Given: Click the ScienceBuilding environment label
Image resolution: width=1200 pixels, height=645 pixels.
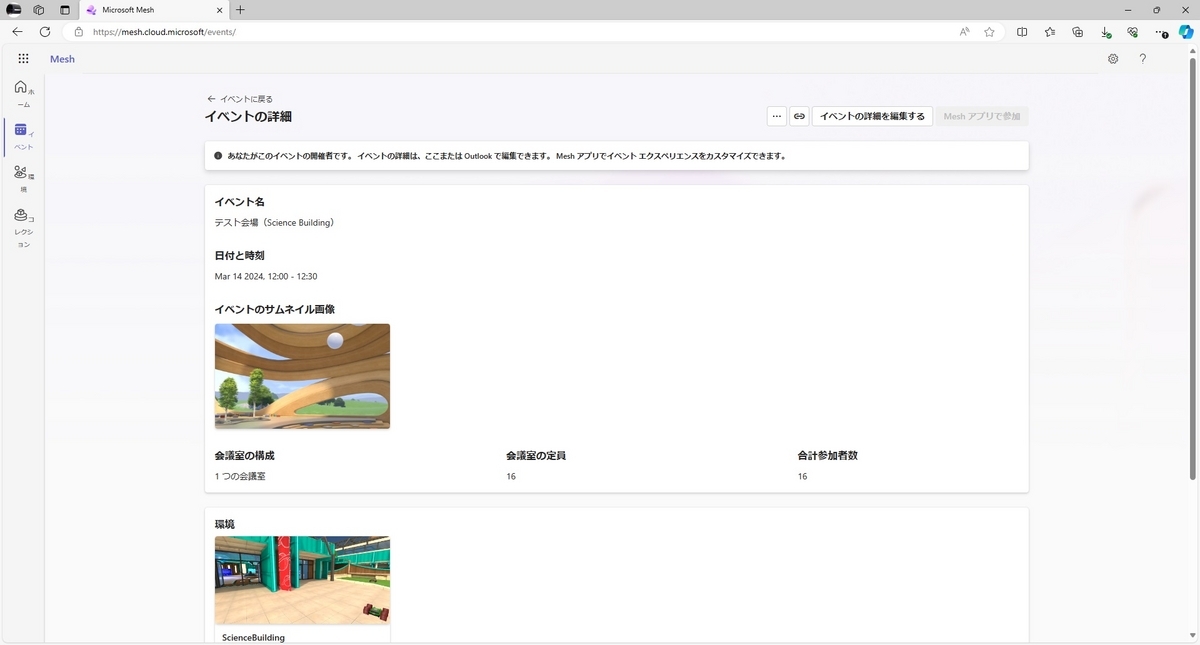Looking at the screenshot, I should point(253,637).
